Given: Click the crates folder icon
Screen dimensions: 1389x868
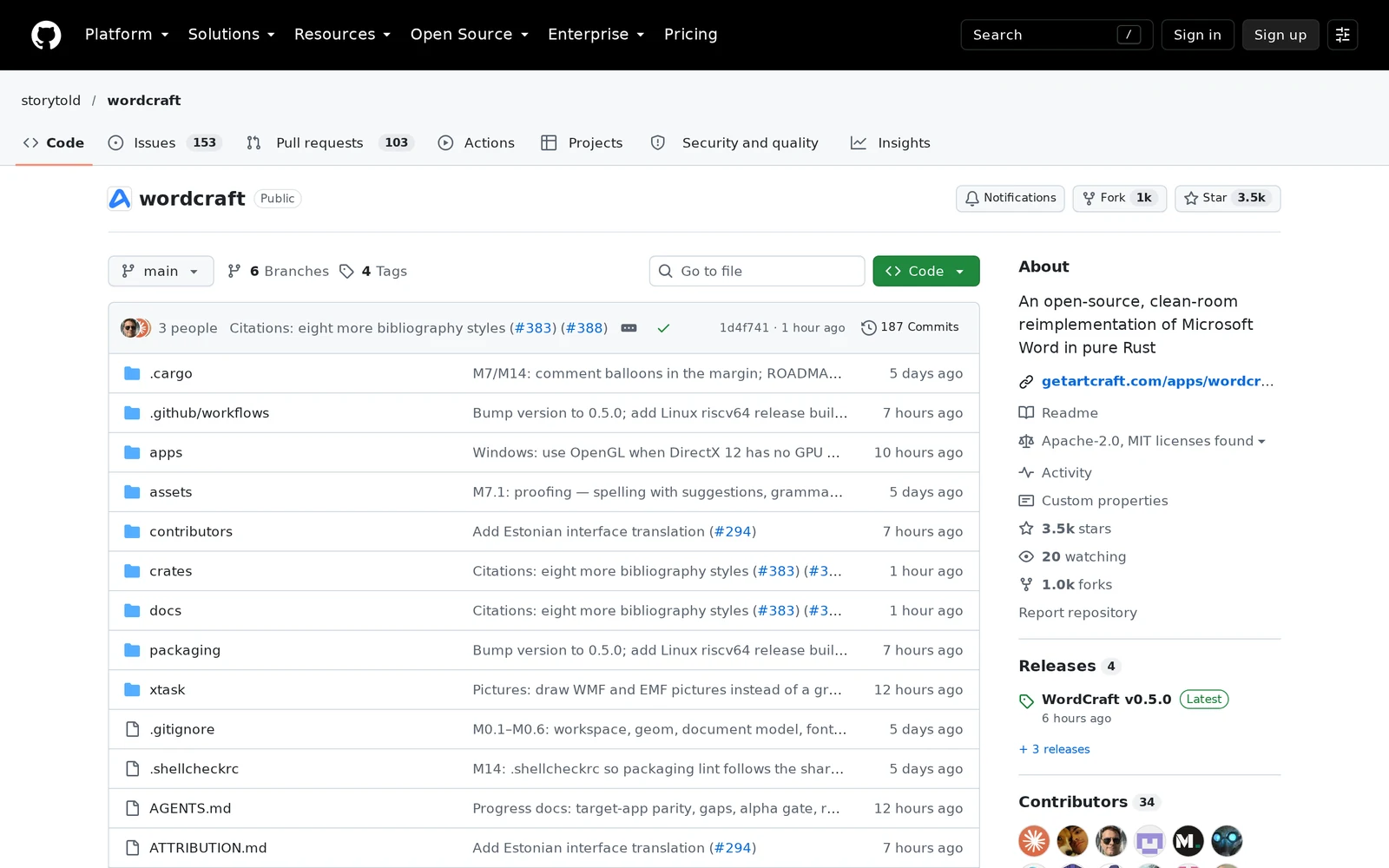Looking at the screenshot, I should (x=132, y=571).
